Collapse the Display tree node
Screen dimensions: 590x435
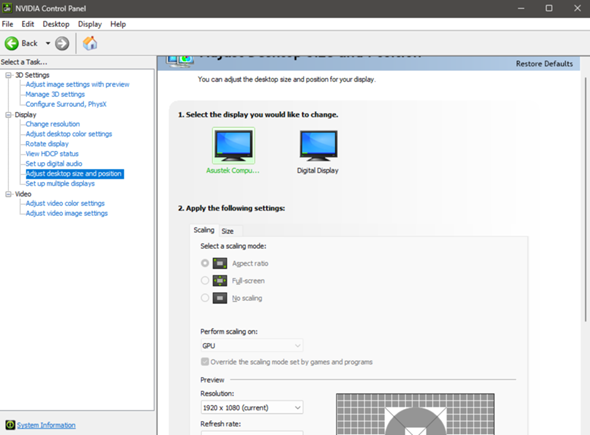(8, 115)
